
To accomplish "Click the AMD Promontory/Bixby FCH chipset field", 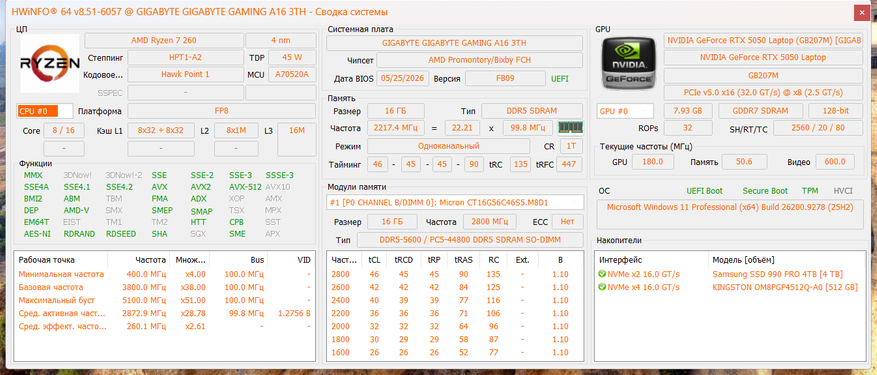I will tap(479, 60).
